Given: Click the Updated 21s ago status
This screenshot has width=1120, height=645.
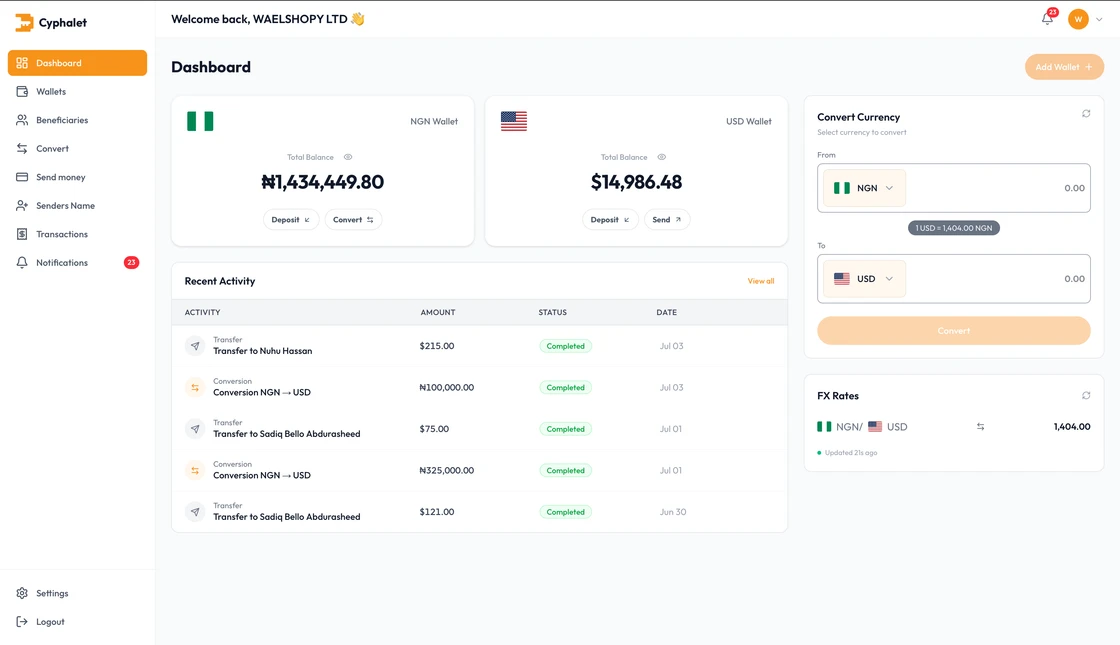Looking at the screenshot, I should pos(847,453).
